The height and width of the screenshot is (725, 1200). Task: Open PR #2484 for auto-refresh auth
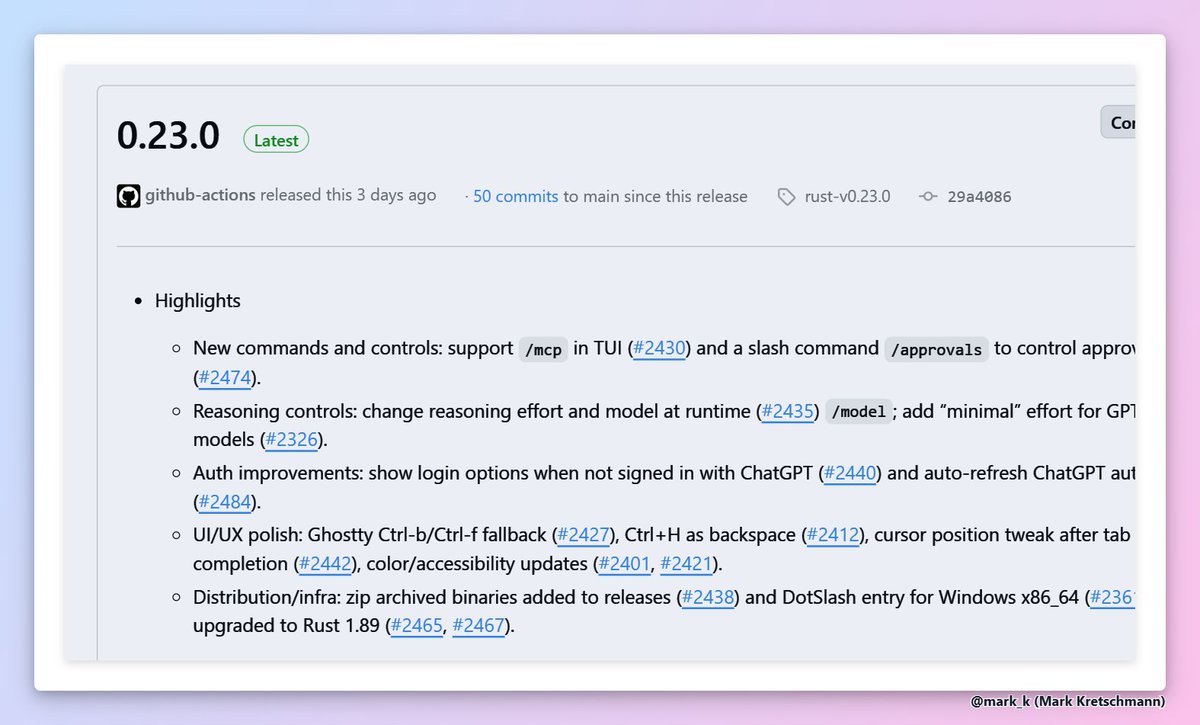tap(224, 502)
